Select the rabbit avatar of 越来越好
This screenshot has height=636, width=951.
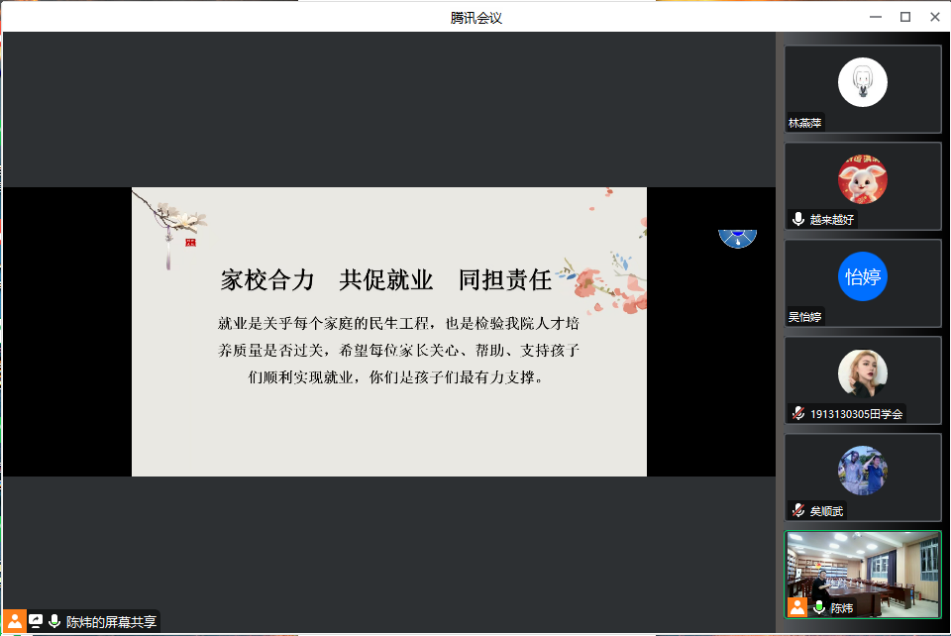tap(862, 179)
